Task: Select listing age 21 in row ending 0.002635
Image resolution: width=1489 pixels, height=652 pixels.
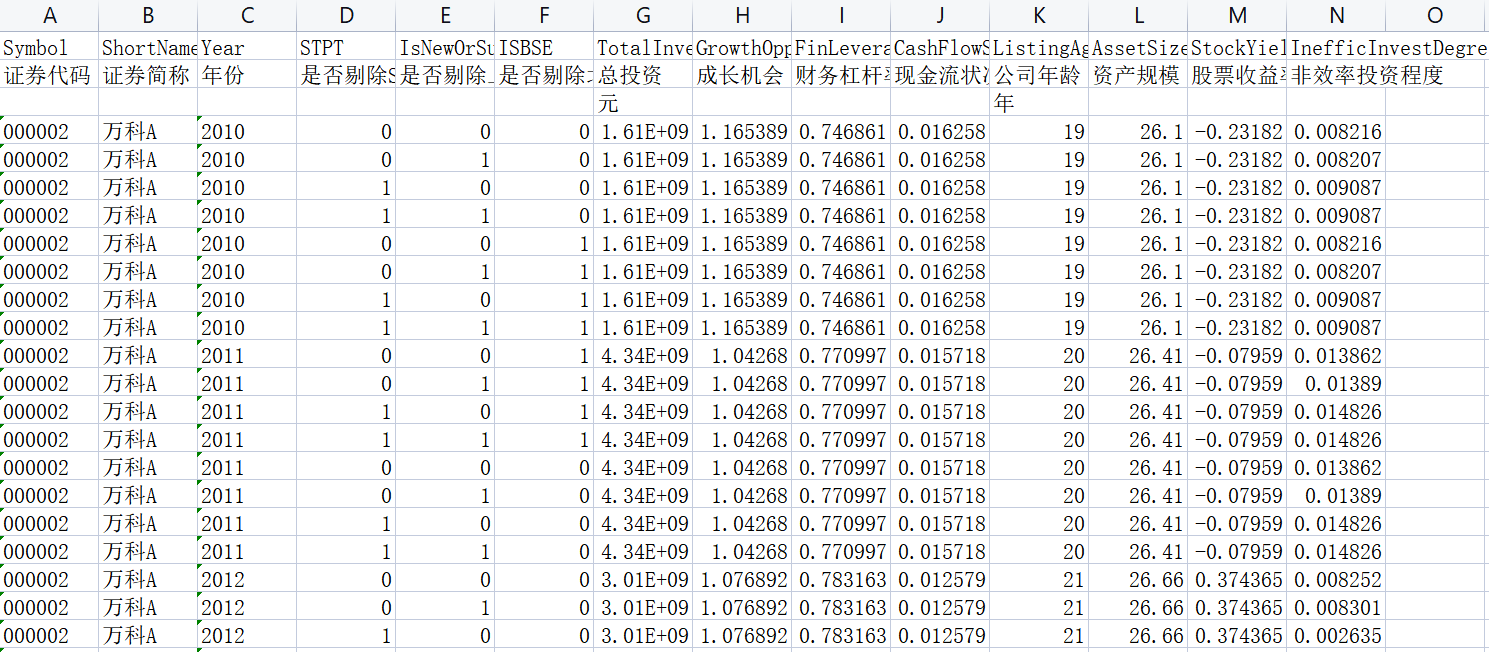Action: [x=1040, y=636]
